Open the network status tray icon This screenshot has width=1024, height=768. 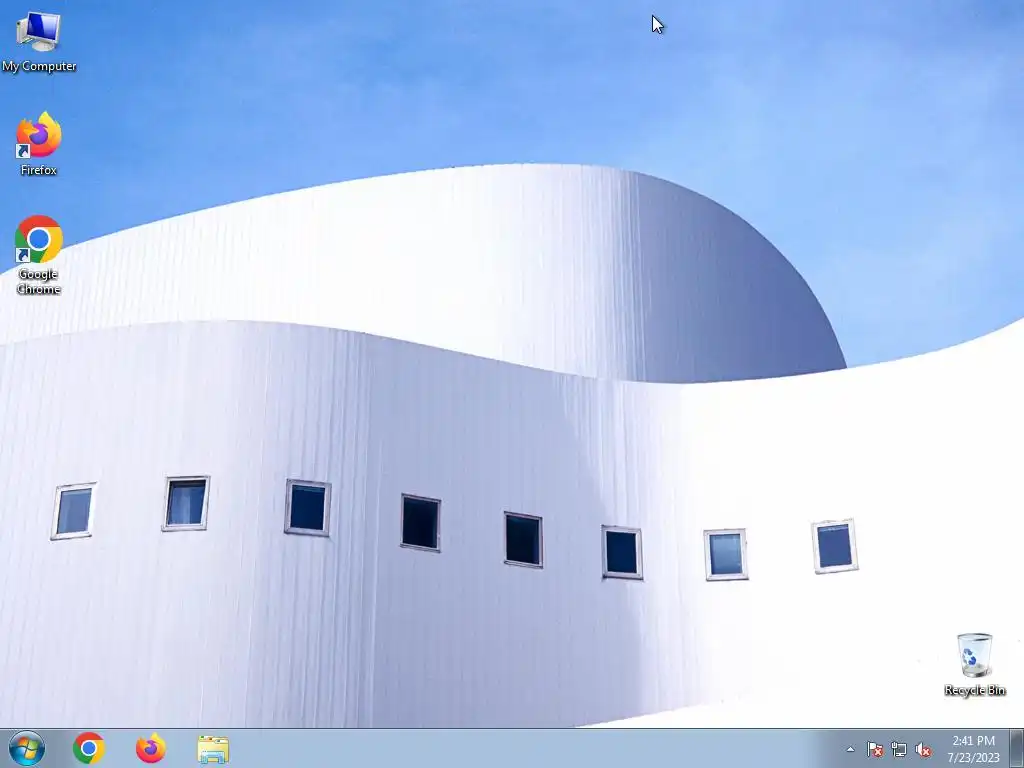pos(899,749)
